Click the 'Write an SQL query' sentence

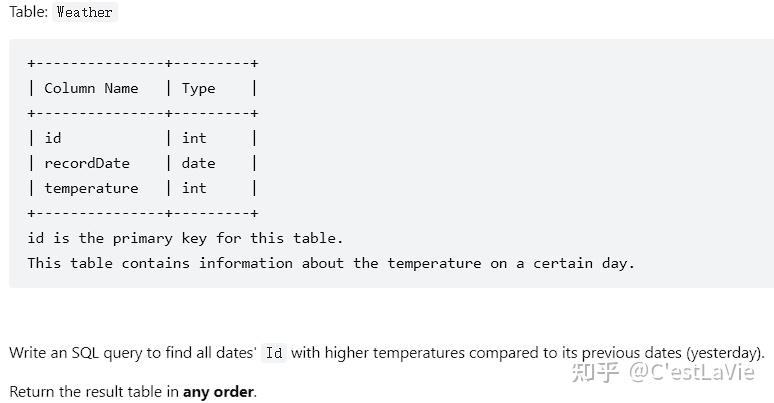(387, 353)
